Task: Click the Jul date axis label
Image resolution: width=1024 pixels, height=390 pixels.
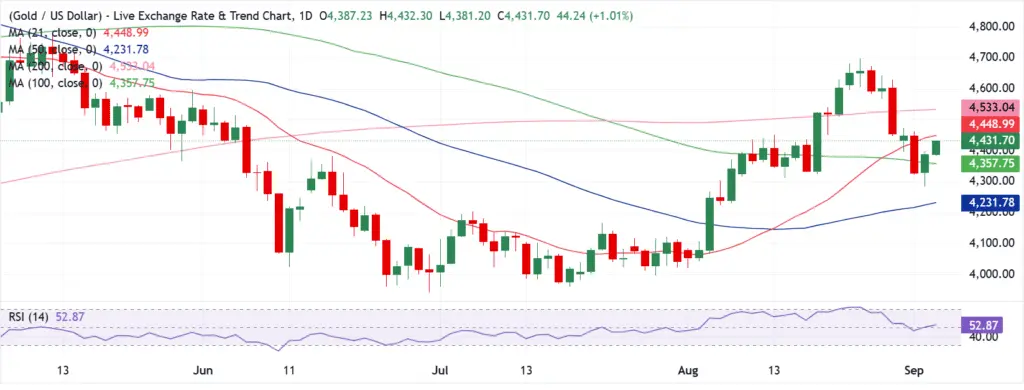Action: (x=441, y=371)
